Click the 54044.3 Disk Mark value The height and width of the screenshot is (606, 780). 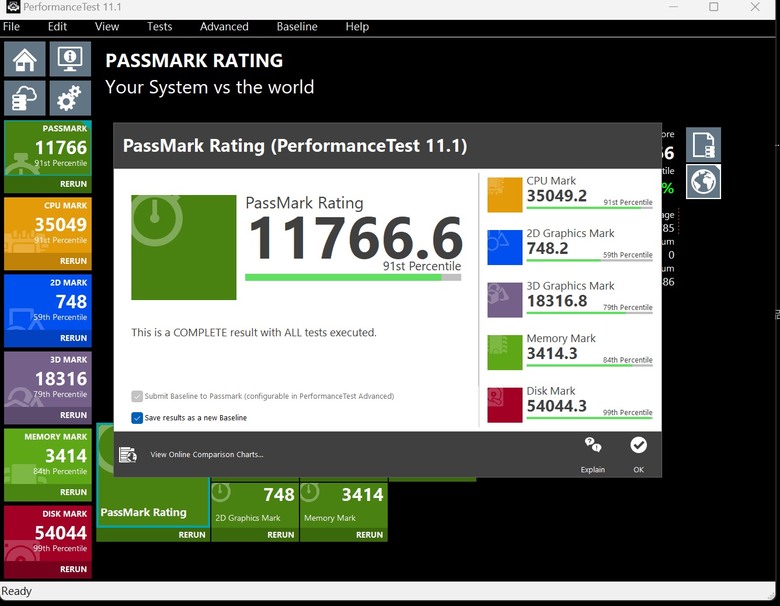557,406
